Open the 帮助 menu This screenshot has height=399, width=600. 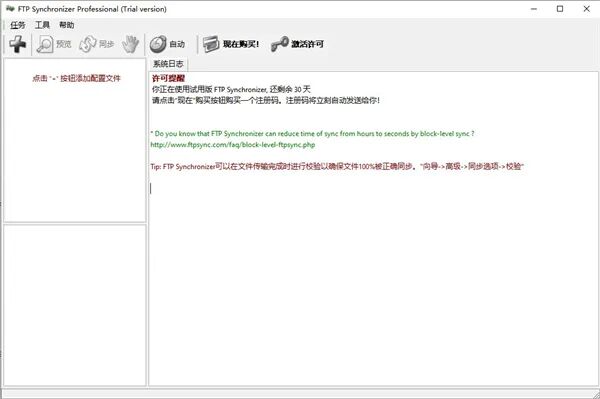click(x=67, y=25)
